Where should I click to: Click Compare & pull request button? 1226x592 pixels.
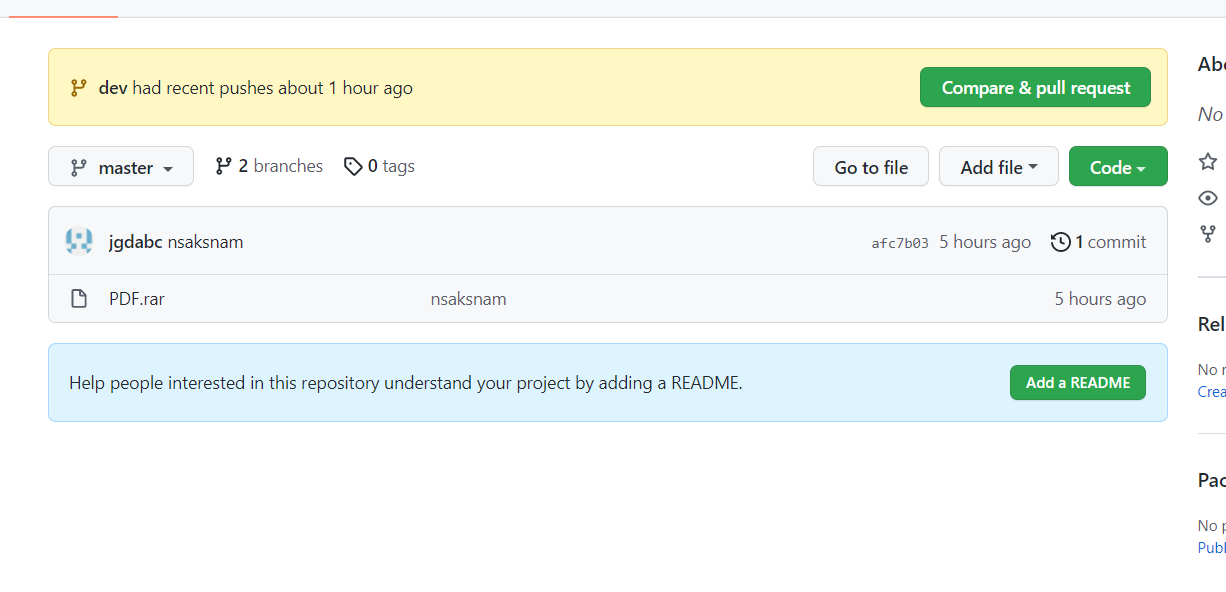pyautogui.click(x=1035, y=88)
